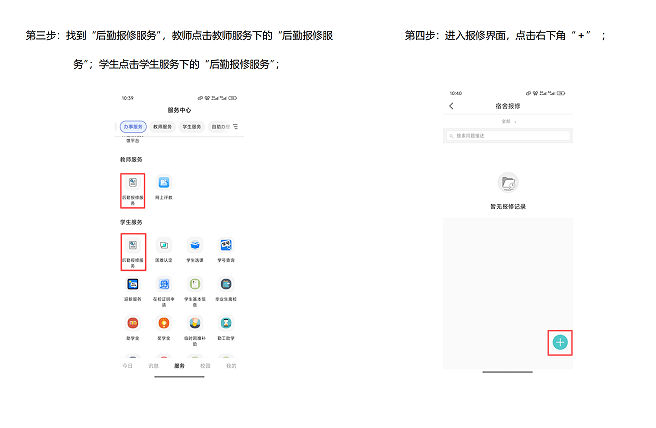The image size is (656, 428).
Task: Switch to 今日 bottom tab
Action: click(x=128, y=366)
